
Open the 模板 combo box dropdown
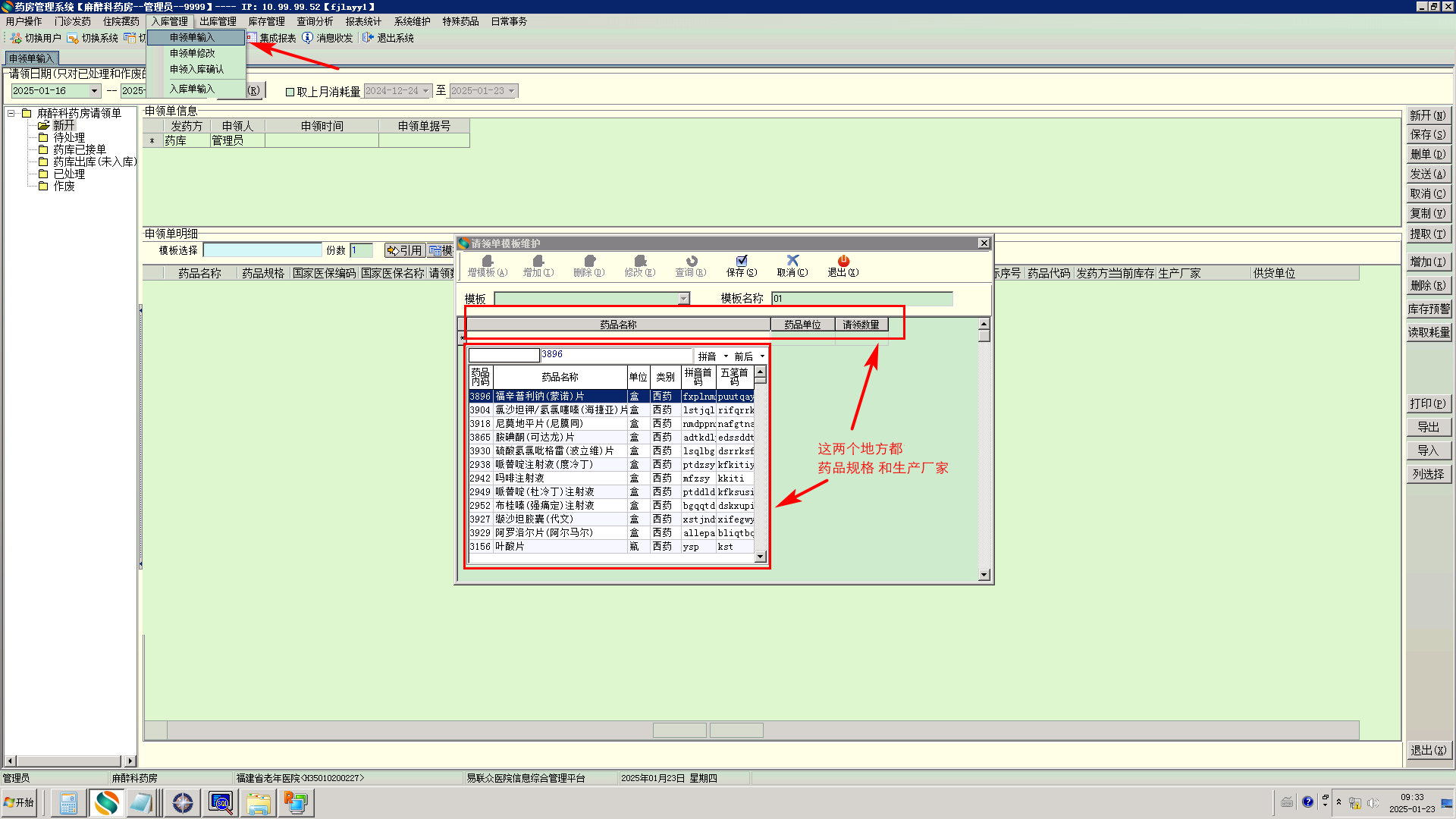coord(683,299)
